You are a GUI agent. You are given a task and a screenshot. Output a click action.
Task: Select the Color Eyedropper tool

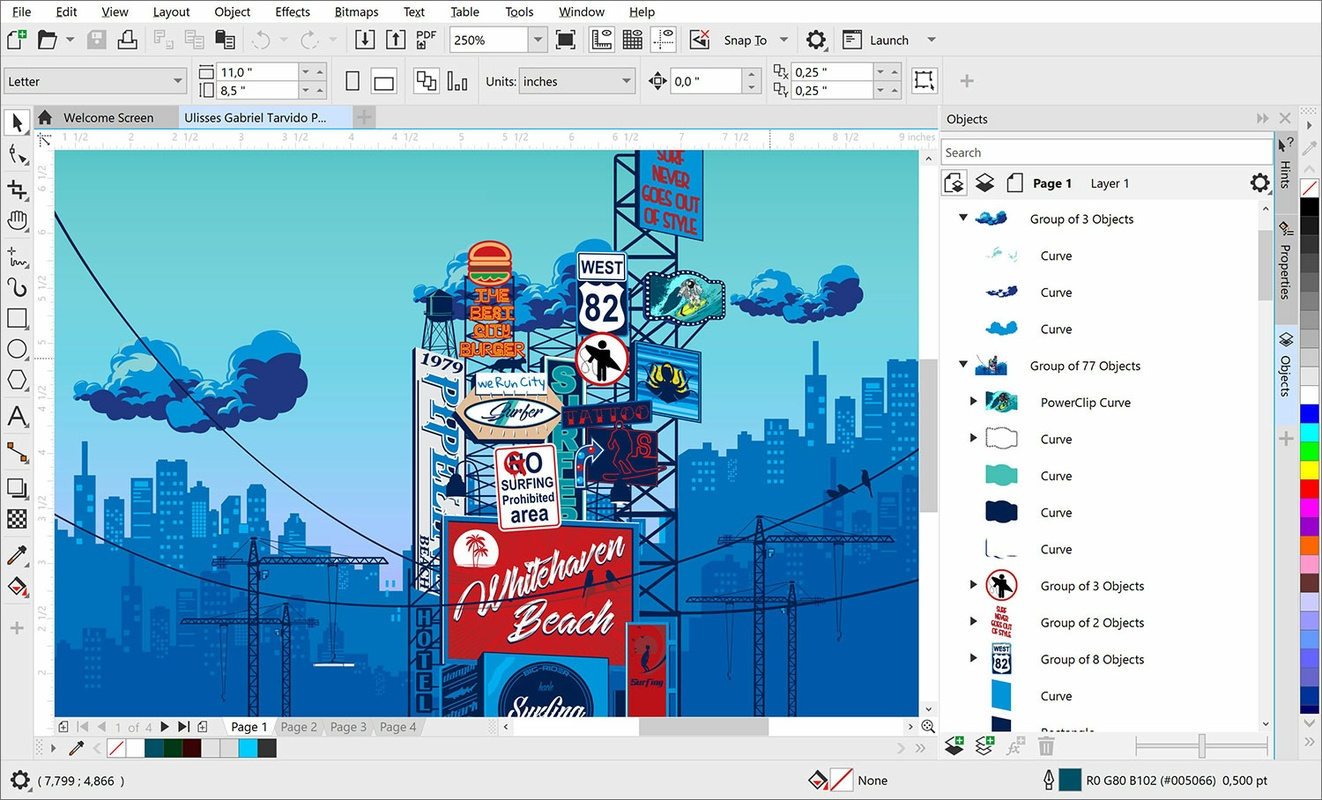(16, 554)
